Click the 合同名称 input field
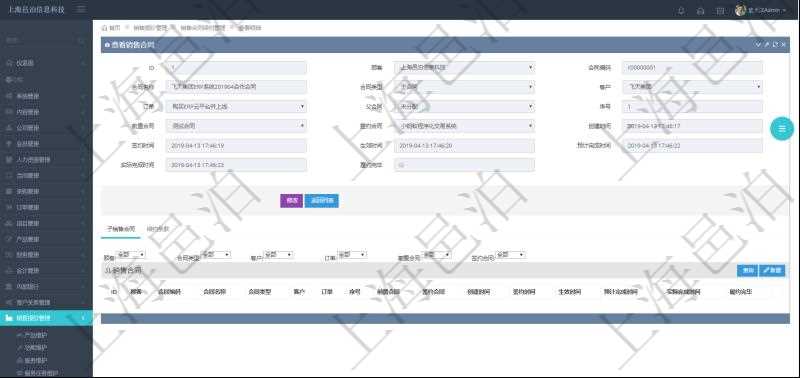This screenshot has width=800, height=378. 236,87
